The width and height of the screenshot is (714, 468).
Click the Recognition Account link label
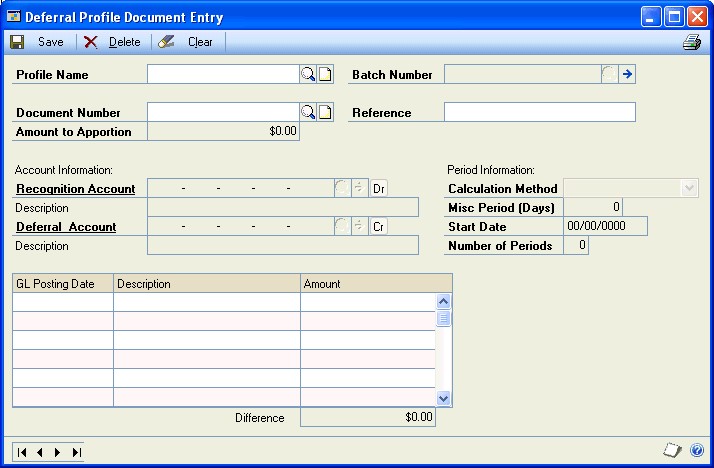click(76, 189)
